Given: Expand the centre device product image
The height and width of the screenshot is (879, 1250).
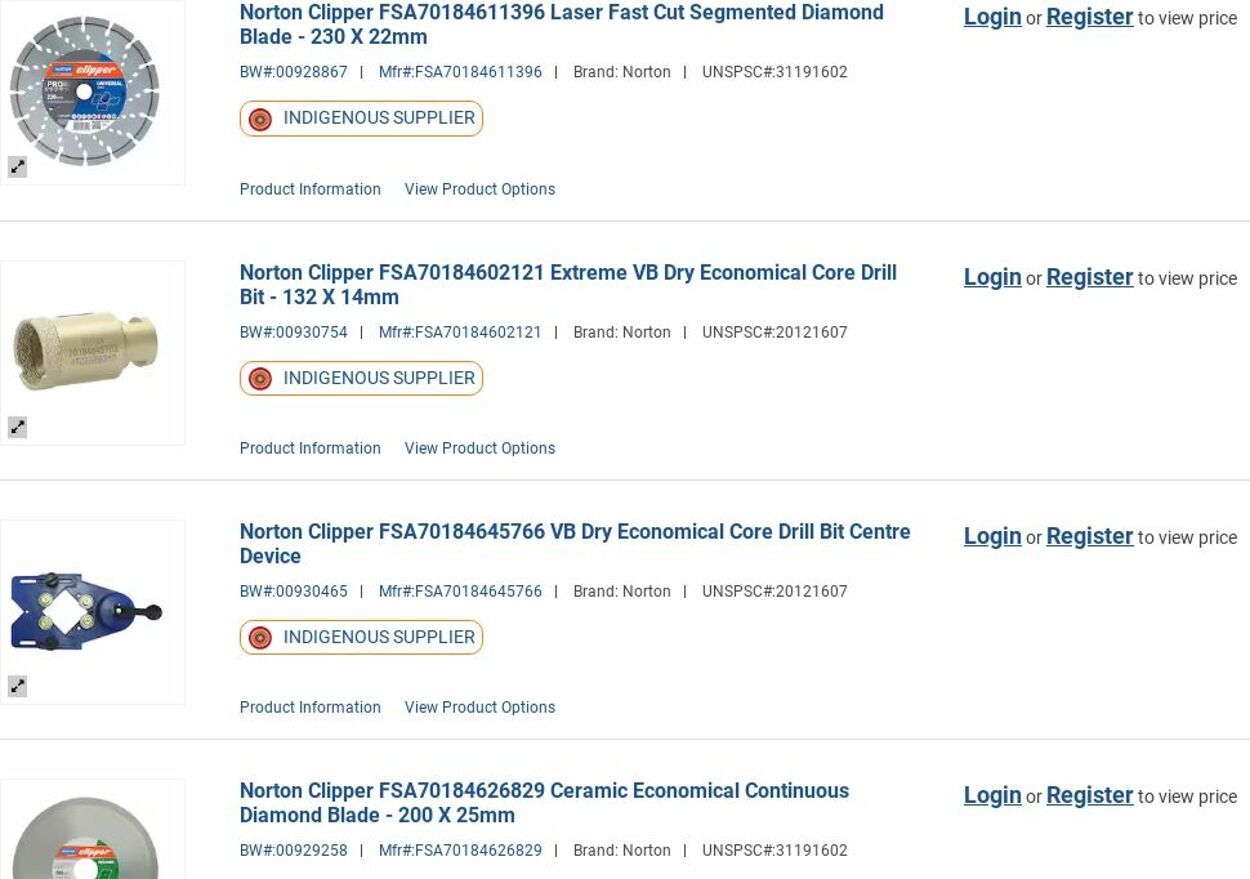Looking at the screenshot, I should pyautogui.click(x=18, y=686).
